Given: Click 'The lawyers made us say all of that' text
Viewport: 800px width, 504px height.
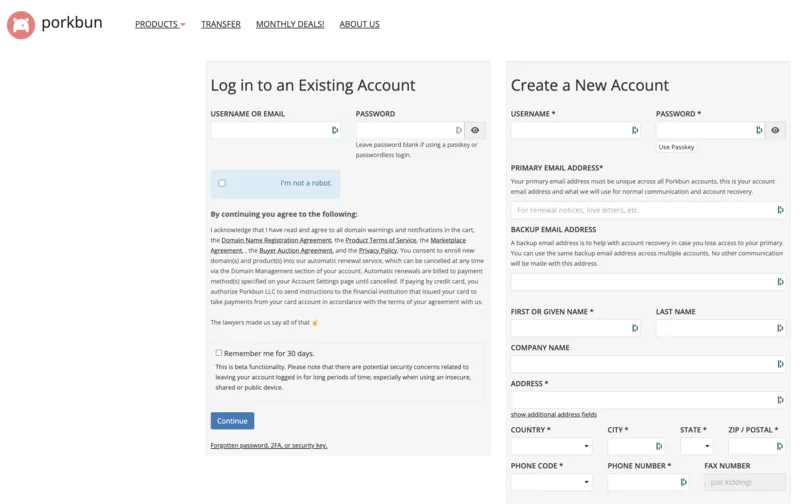Looking at the screenshot, I should (260, 322).
